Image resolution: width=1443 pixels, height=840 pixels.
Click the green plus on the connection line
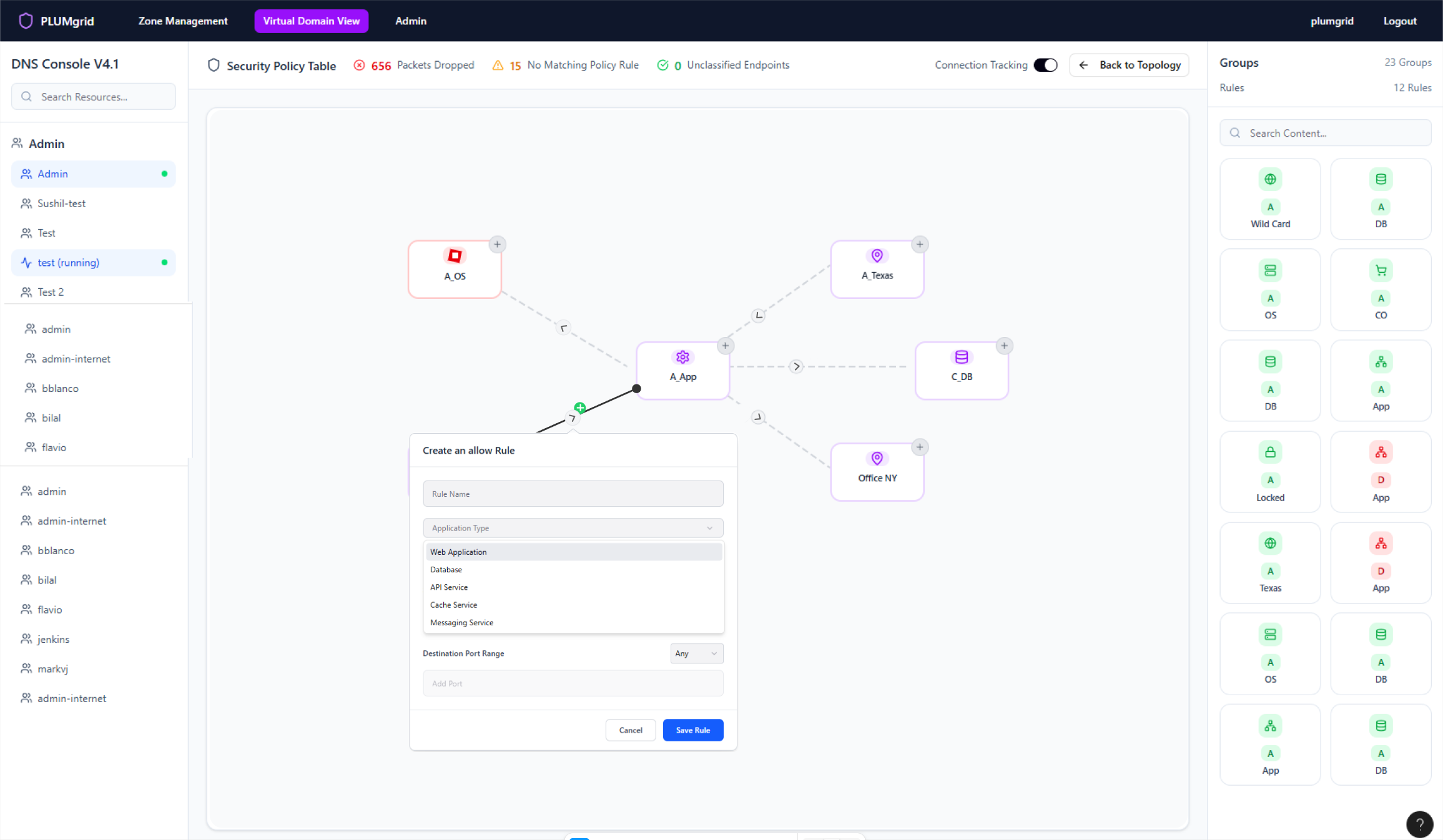[579, 408]
